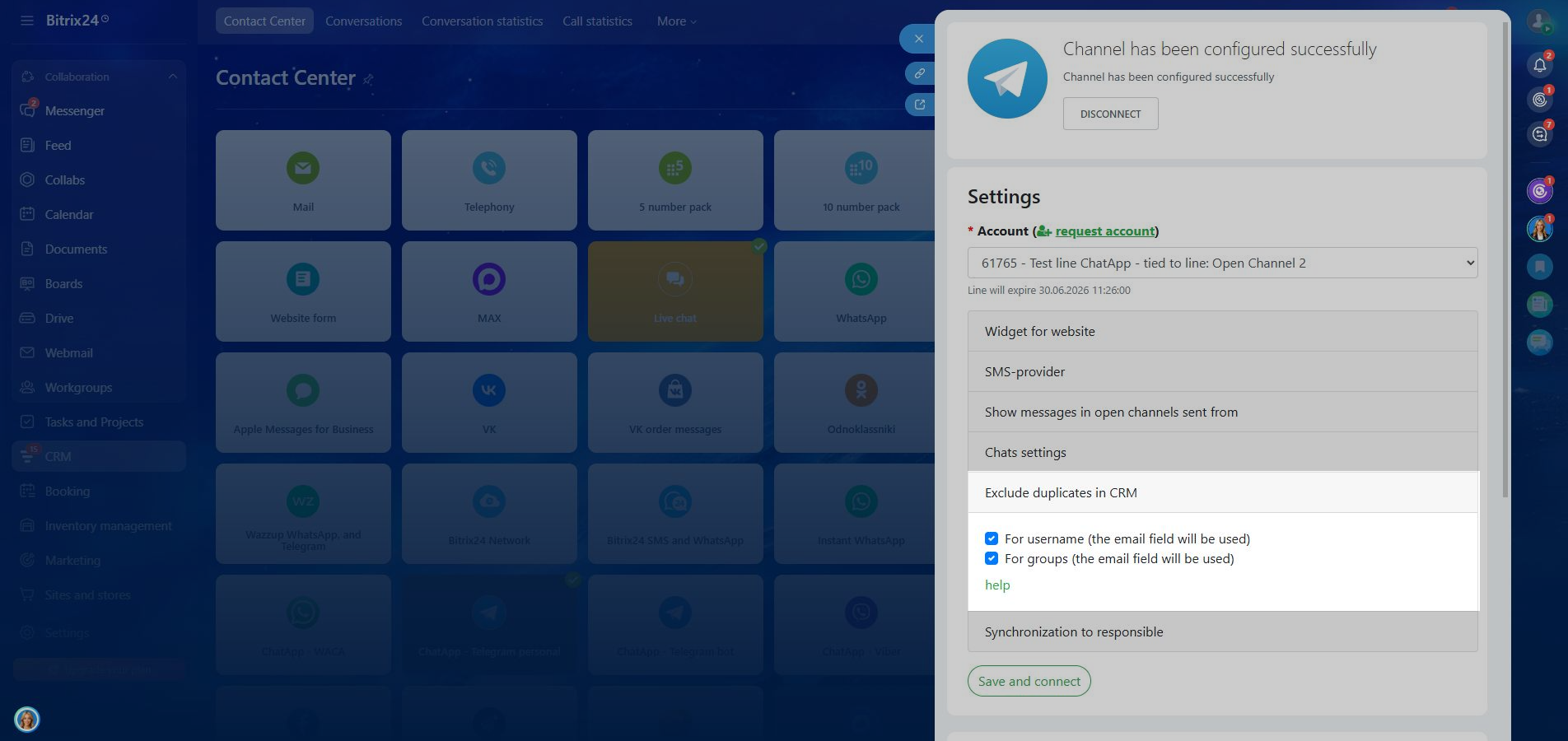The height and width of the screenshot is (741, 1568).
Task: Expand the Widget for website section
Action: pyautogui.click(x=1222, y=331)
